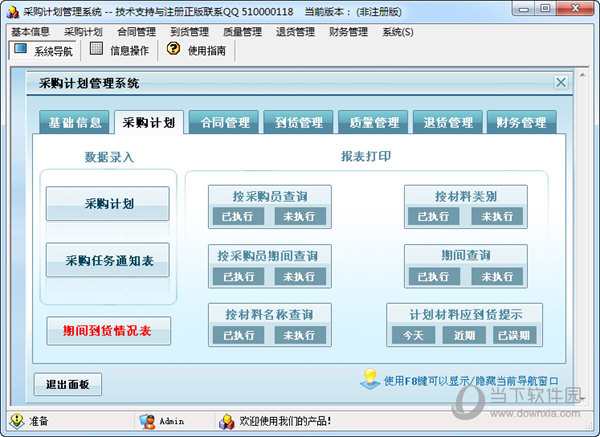Switch to the 基础信息 tab
Screen dimensions: 600x437
pyautogui.click(x=74, y=122)
